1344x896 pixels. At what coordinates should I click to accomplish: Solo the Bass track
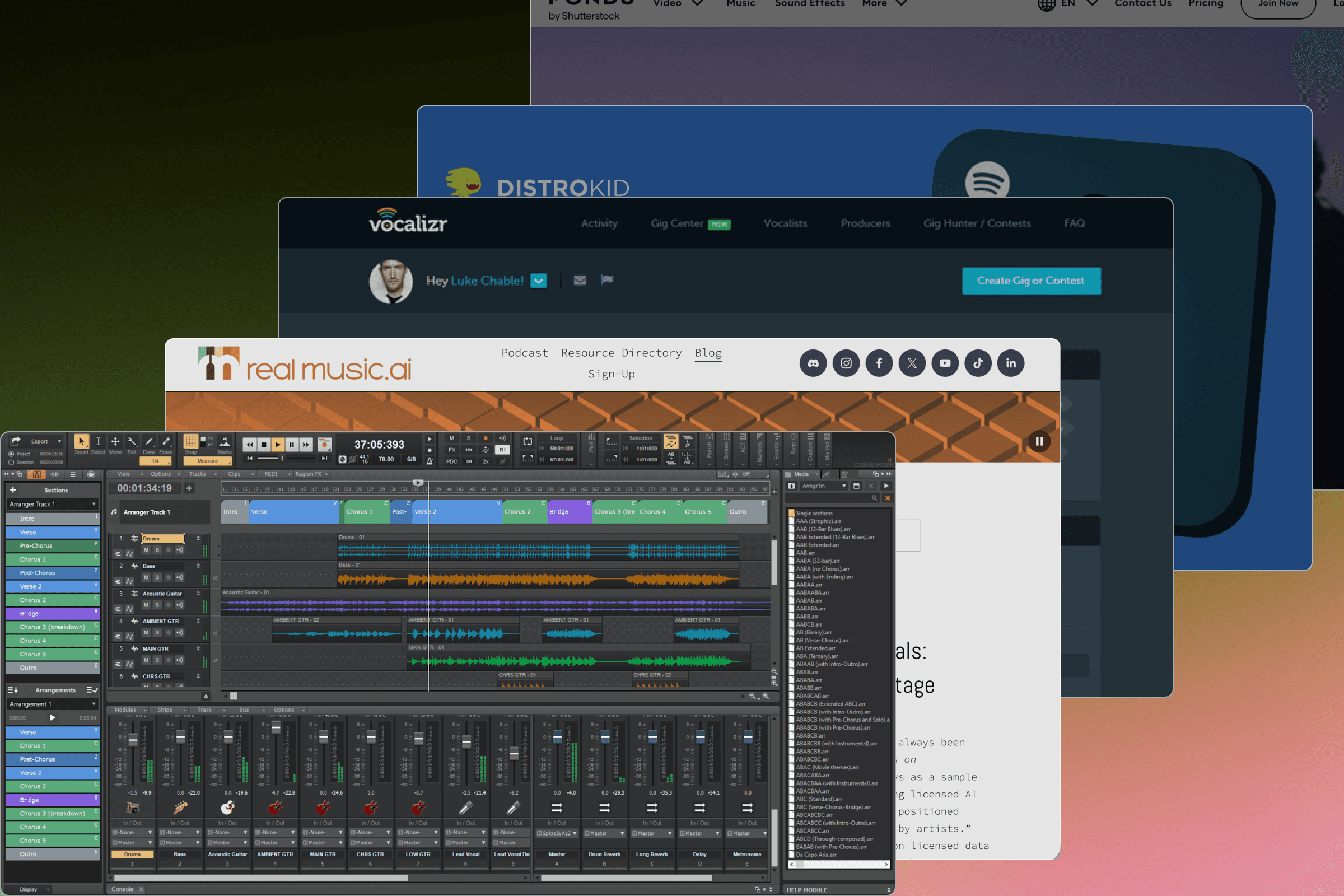click(157, 577)
